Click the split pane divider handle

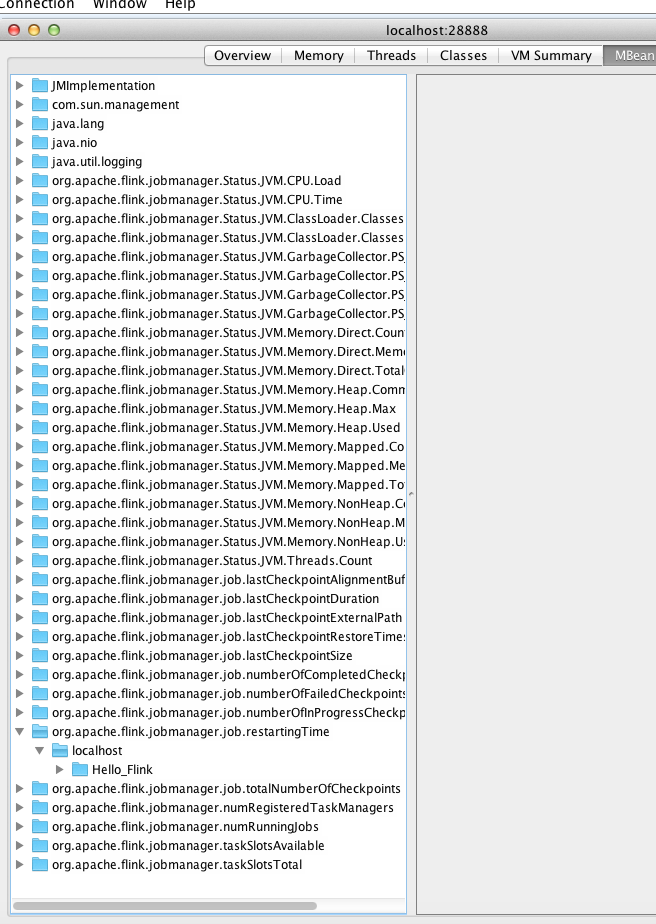pyautogui.click(x=411, y=494)
